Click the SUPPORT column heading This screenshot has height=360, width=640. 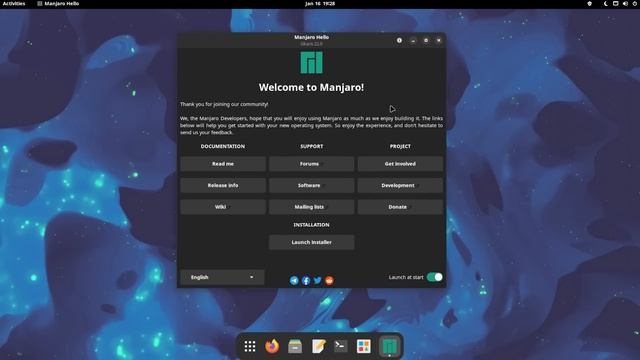tap(311, 146)
